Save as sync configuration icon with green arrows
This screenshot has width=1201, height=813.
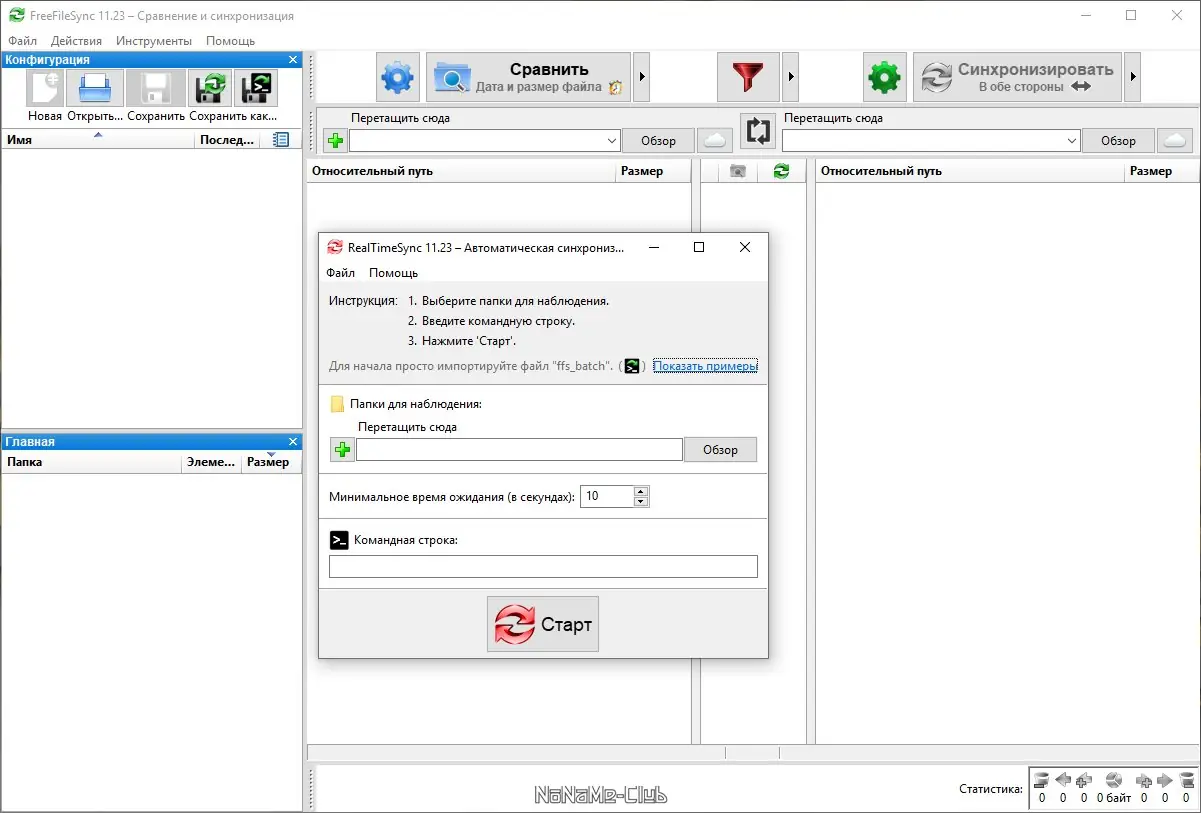tap(211, 88)
